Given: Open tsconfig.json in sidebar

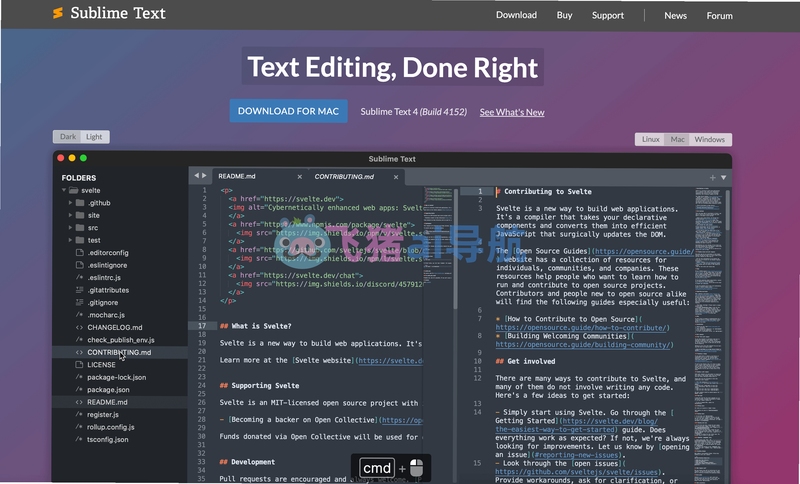Looking at the screenshot, I should point(108,440).
